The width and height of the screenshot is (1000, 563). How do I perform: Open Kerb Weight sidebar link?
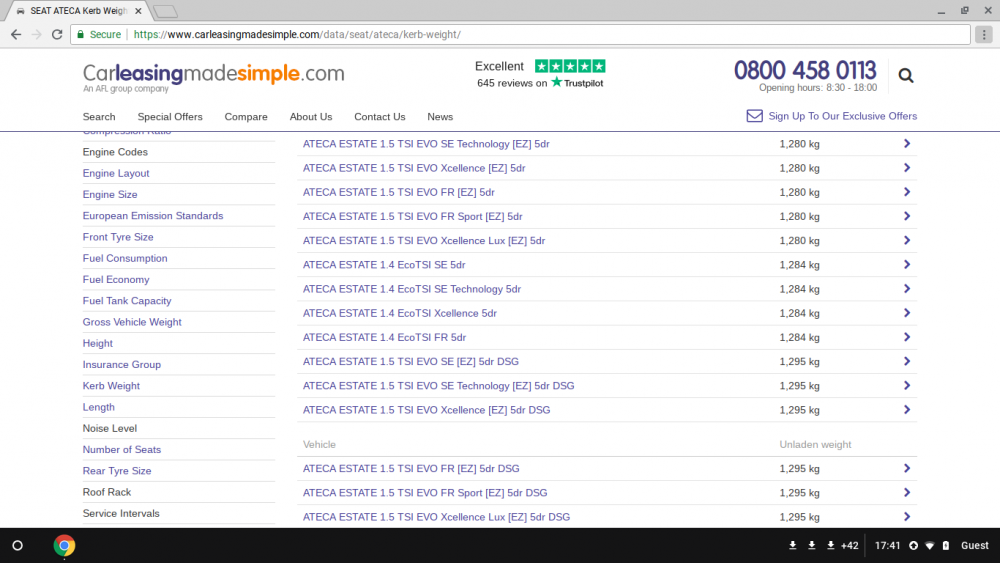[111, 386]
